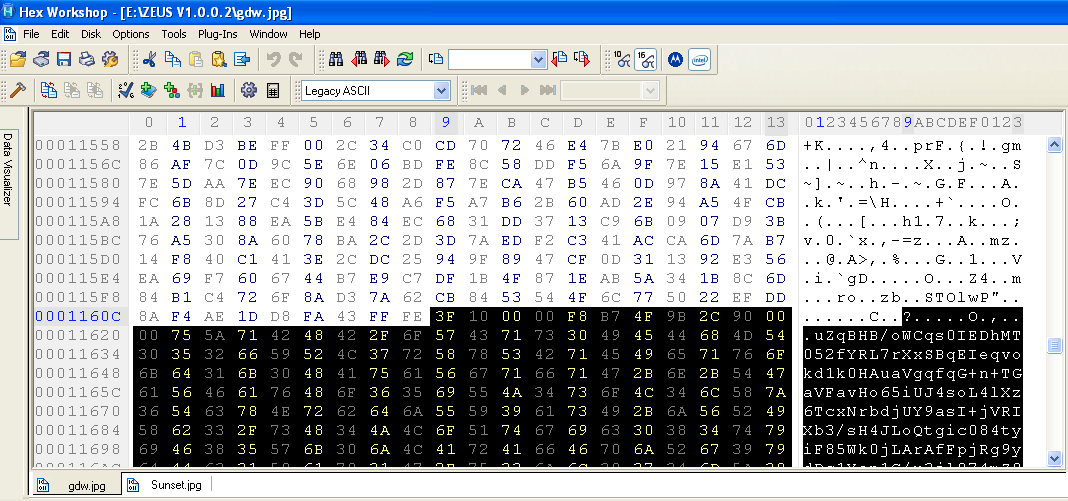Click column header 9 in hex area

[x=445, y=123]
